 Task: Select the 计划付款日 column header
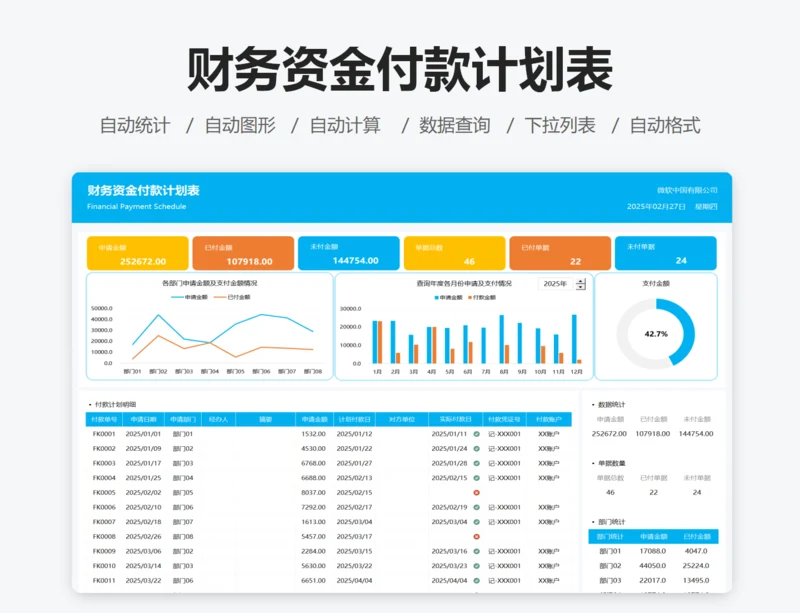[x=355, y=419]
